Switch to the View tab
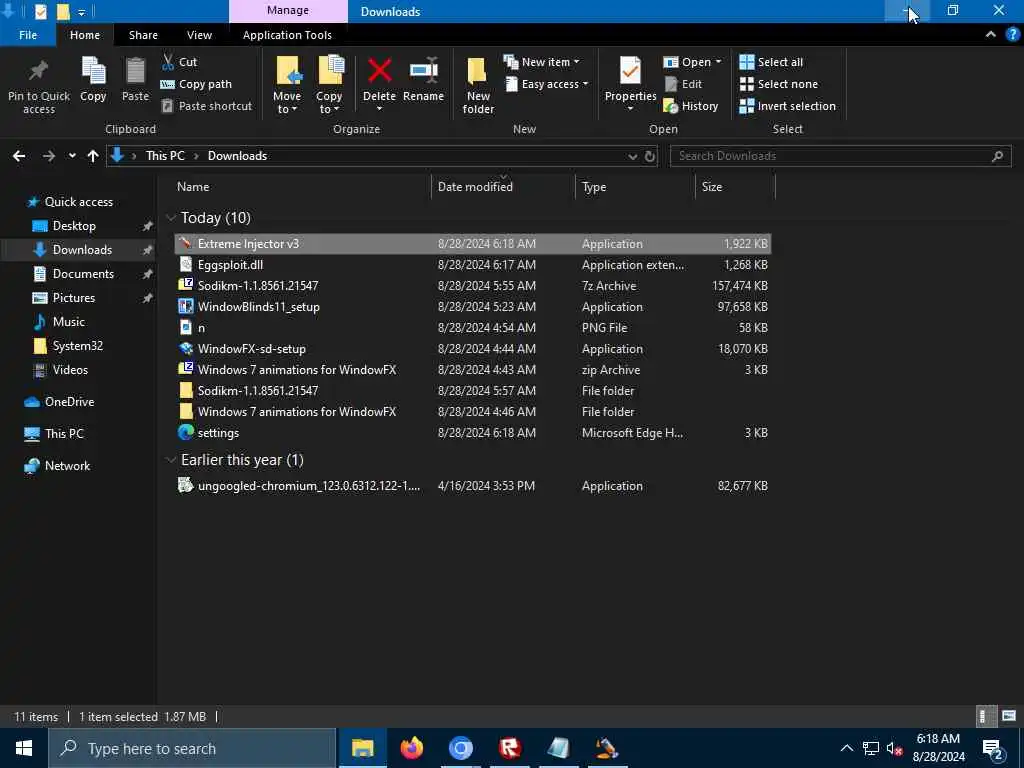Screen dimensions: 1024x768 point(199,35)
